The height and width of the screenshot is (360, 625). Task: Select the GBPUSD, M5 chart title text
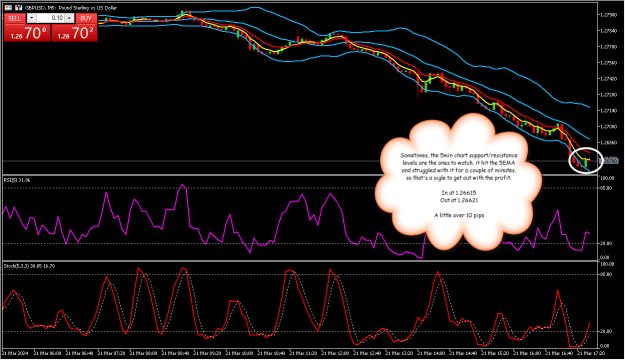tap(72, 8)
